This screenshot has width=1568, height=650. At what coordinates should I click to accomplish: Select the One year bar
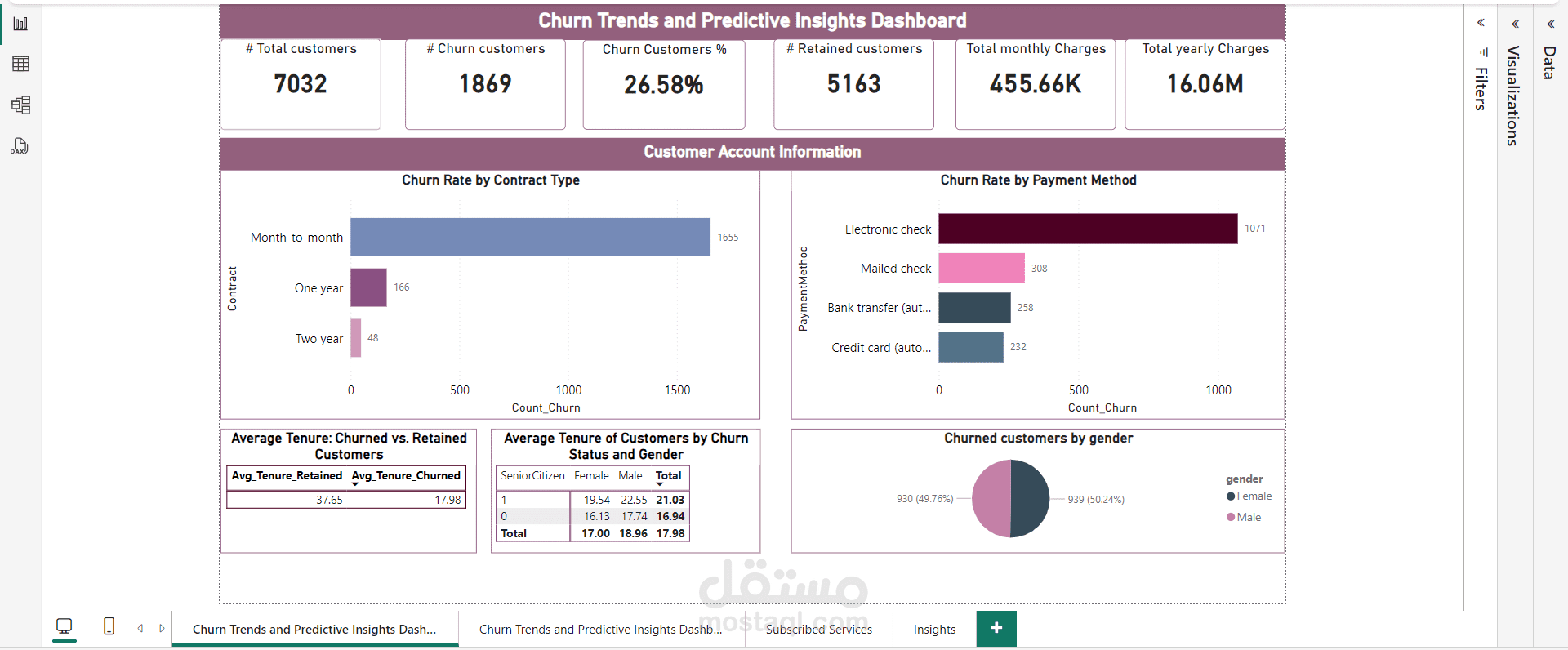[x=368, y=287]
